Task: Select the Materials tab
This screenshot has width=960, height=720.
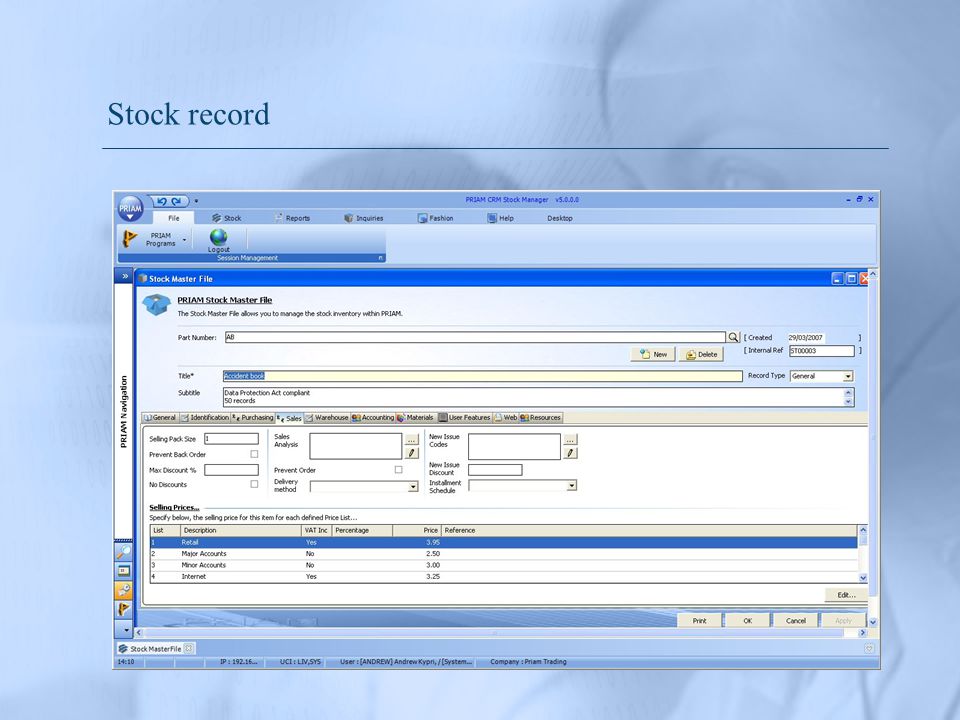Action: tap(416, 418)
